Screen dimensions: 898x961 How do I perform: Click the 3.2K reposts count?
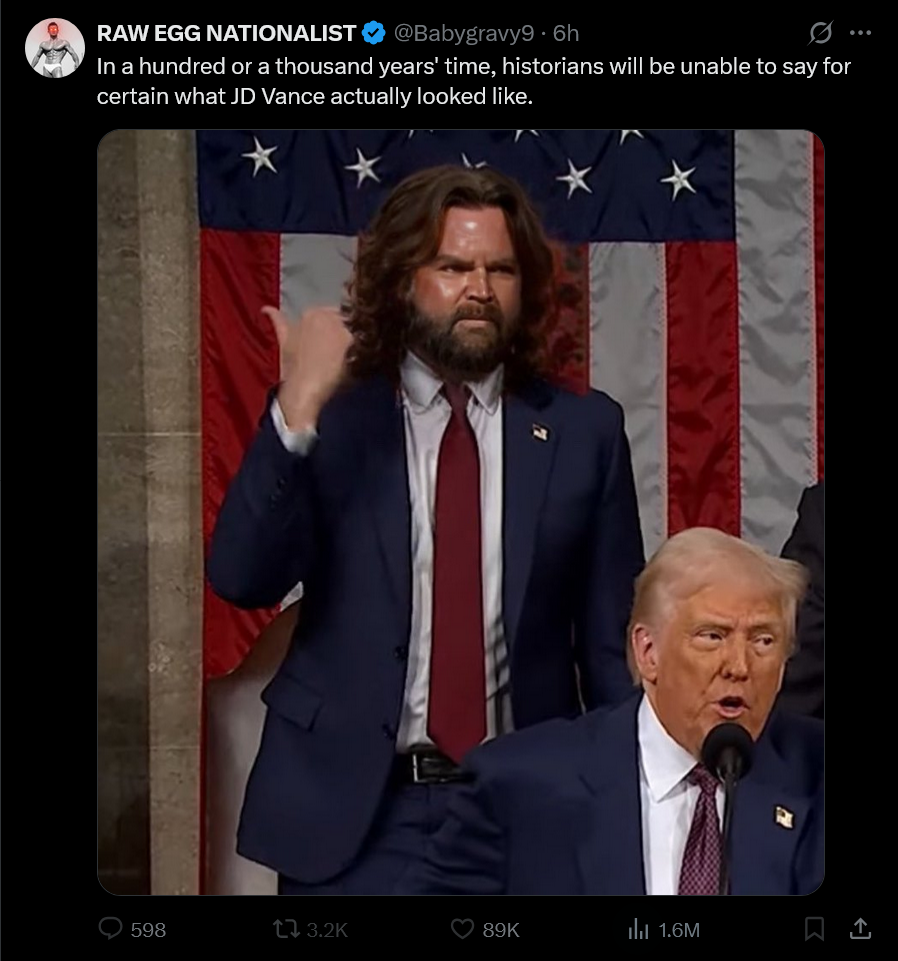327,930
